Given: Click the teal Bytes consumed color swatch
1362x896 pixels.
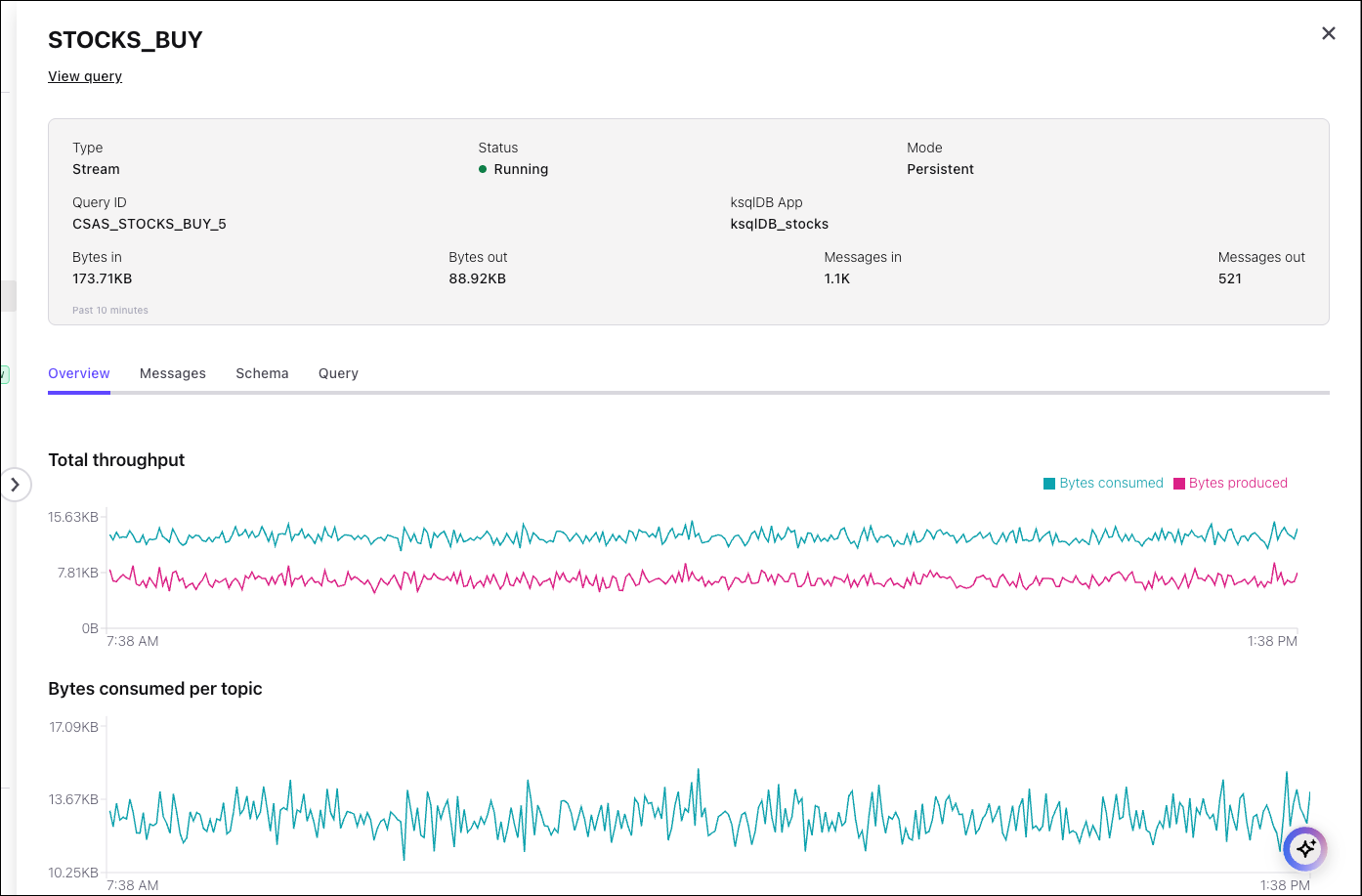Looking at the screenshot, I should click(1049, 484).
